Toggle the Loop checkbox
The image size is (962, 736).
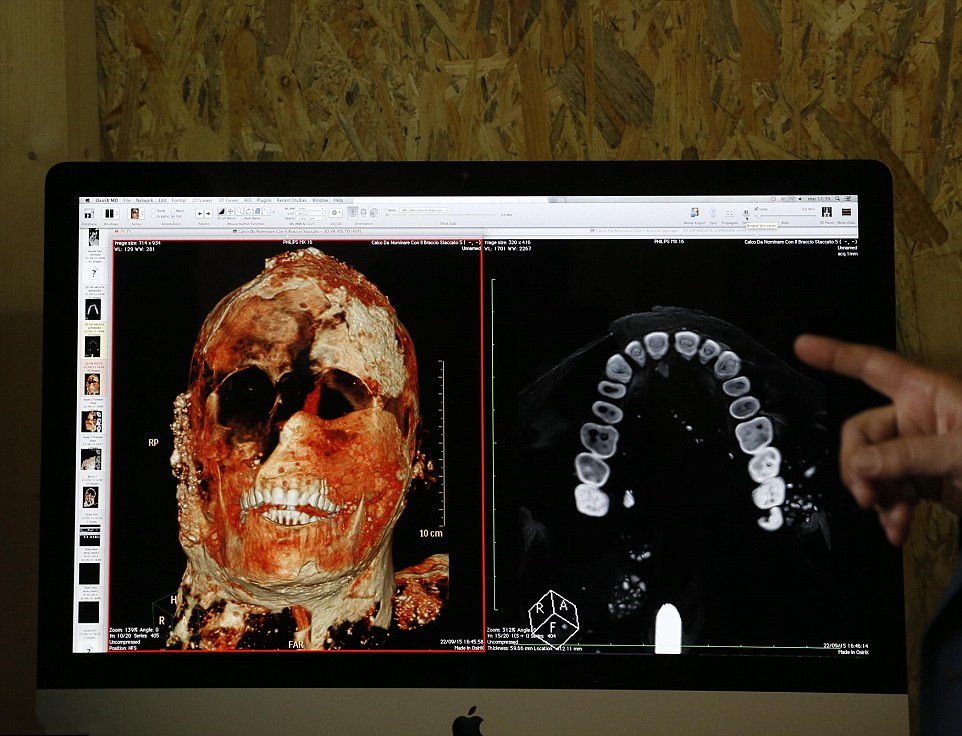[x=756, y=209]
